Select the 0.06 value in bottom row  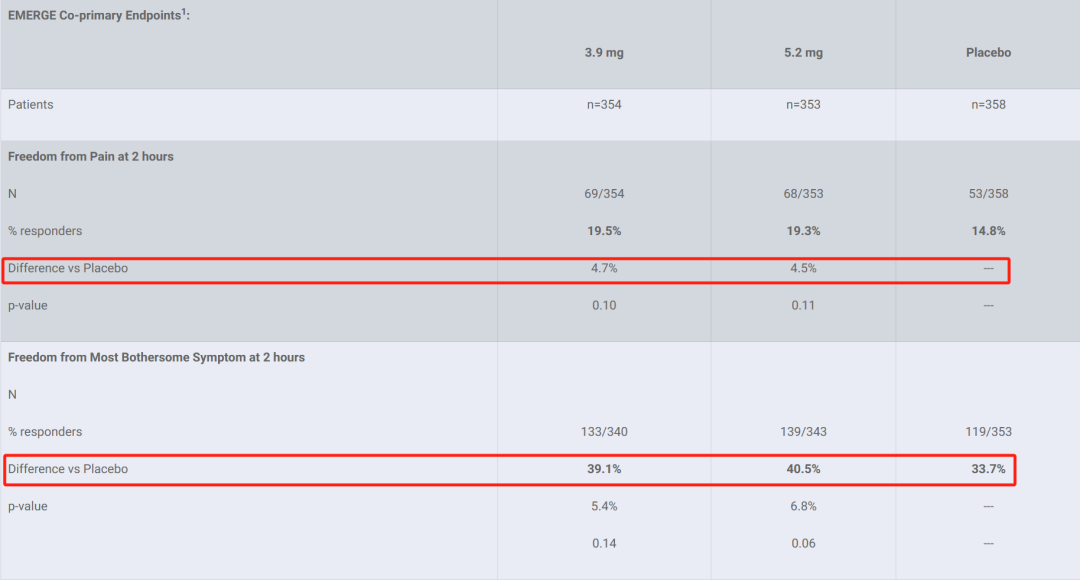(803, 544)
